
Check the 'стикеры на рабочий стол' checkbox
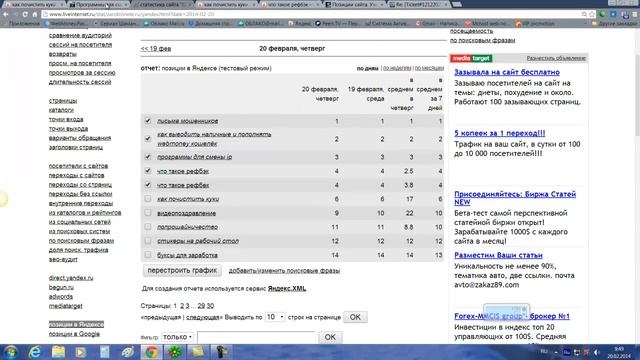[148, 240]
